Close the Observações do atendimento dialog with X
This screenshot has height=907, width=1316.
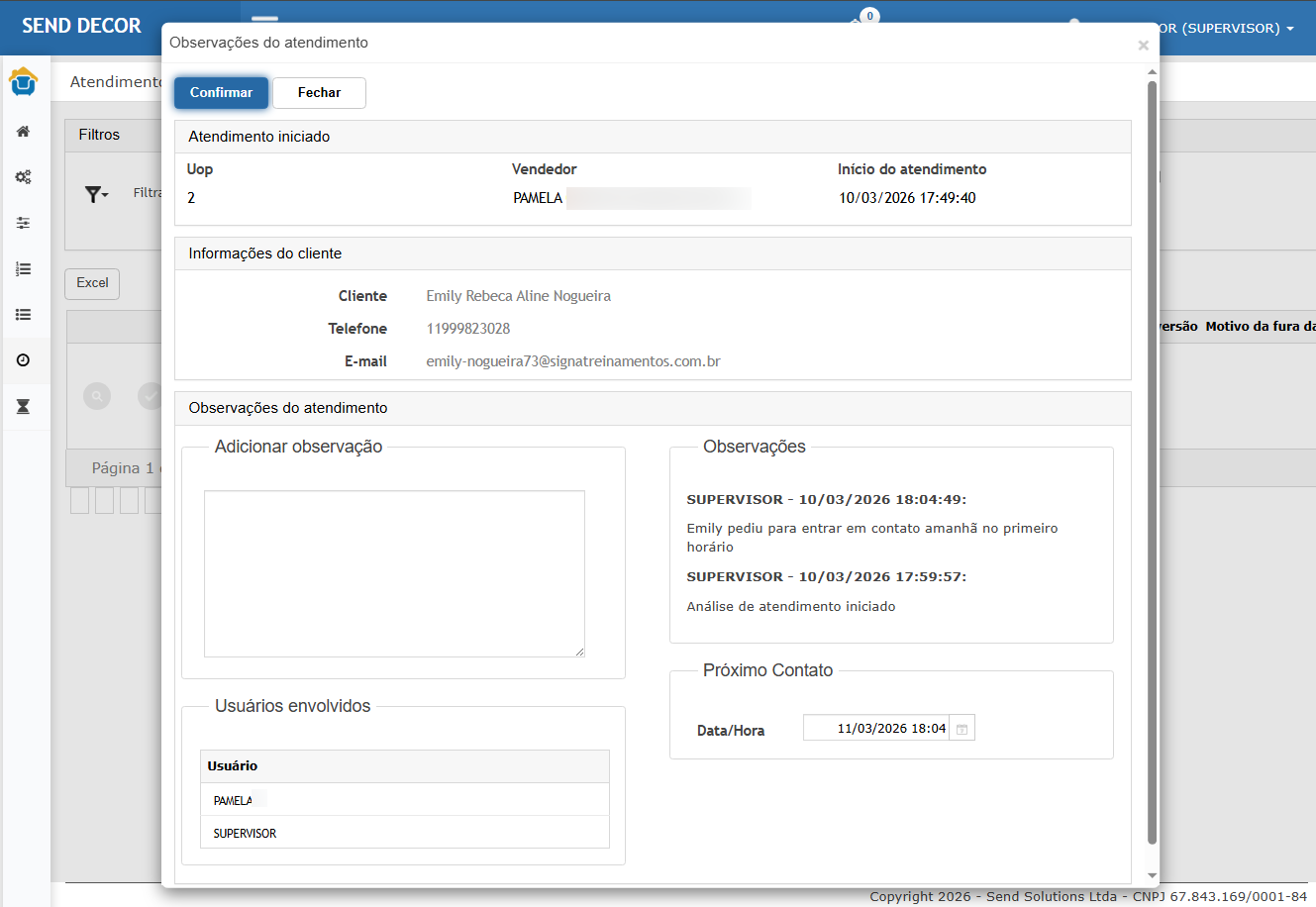click(x=1143, y=46)
